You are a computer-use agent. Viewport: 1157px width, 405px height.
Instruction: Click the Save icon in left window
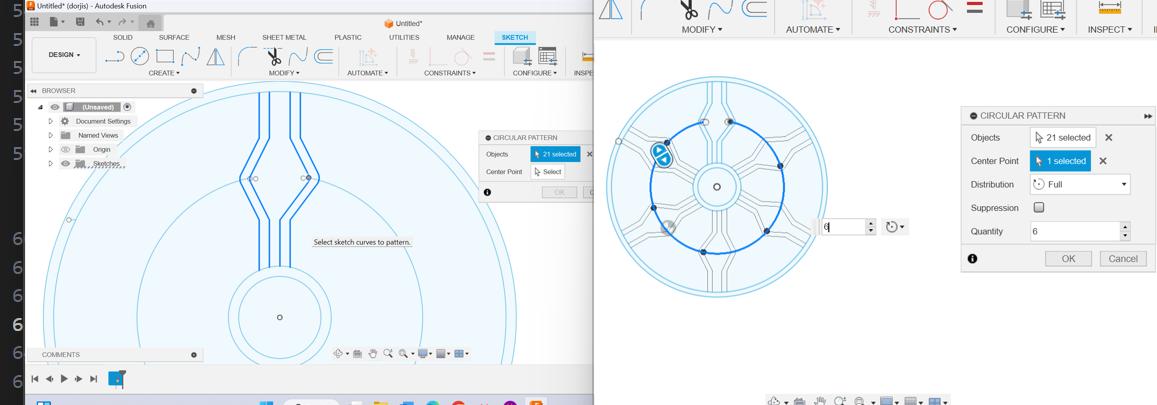click(80, 22)
